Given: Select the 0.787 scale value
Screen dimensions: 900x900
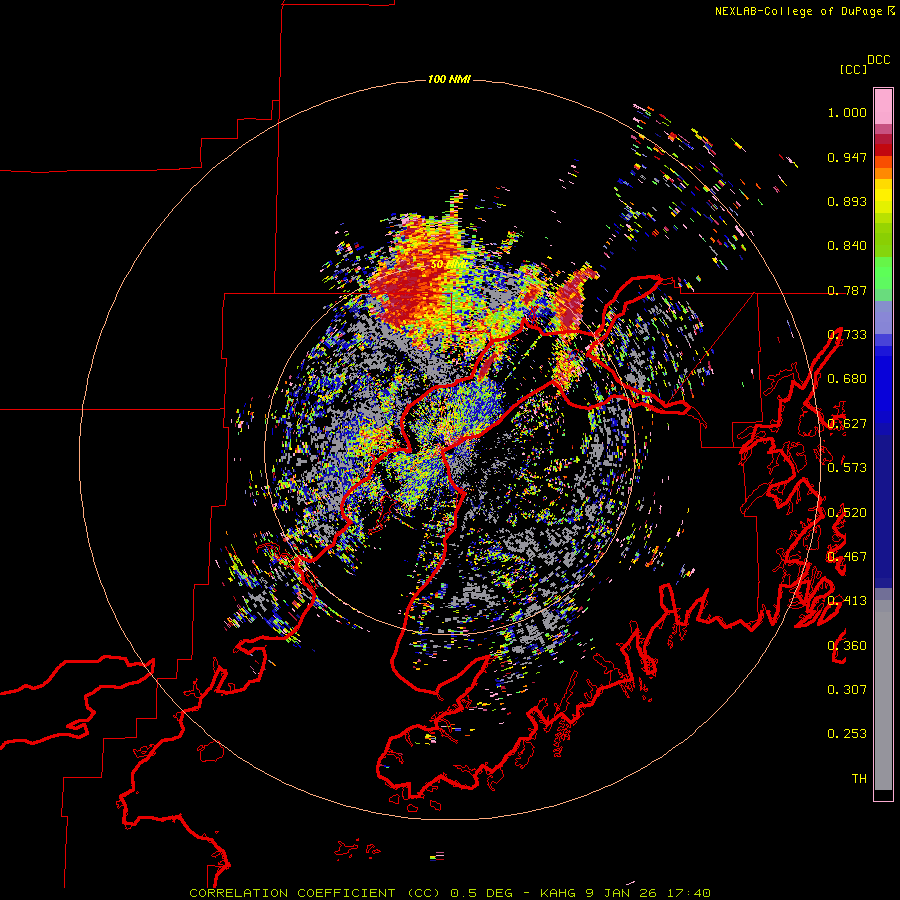Looking at the screenshot, I should (847, 290).
